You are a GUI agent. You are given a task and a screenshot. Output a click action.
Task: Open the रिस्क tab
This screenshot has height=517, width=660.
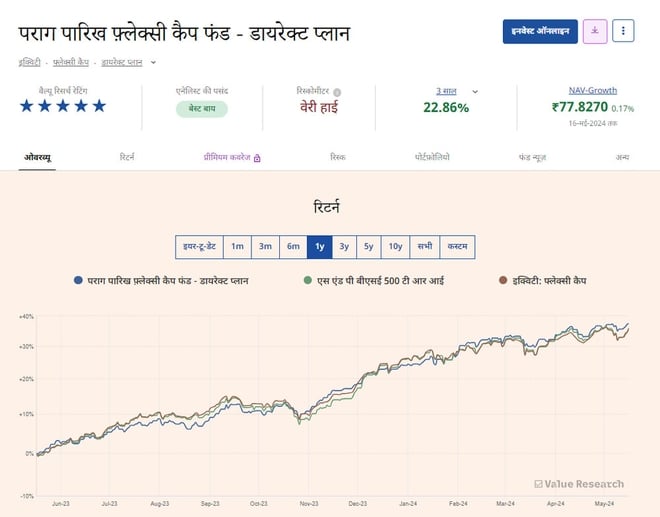pyautogui.click(x=338, y=157)
